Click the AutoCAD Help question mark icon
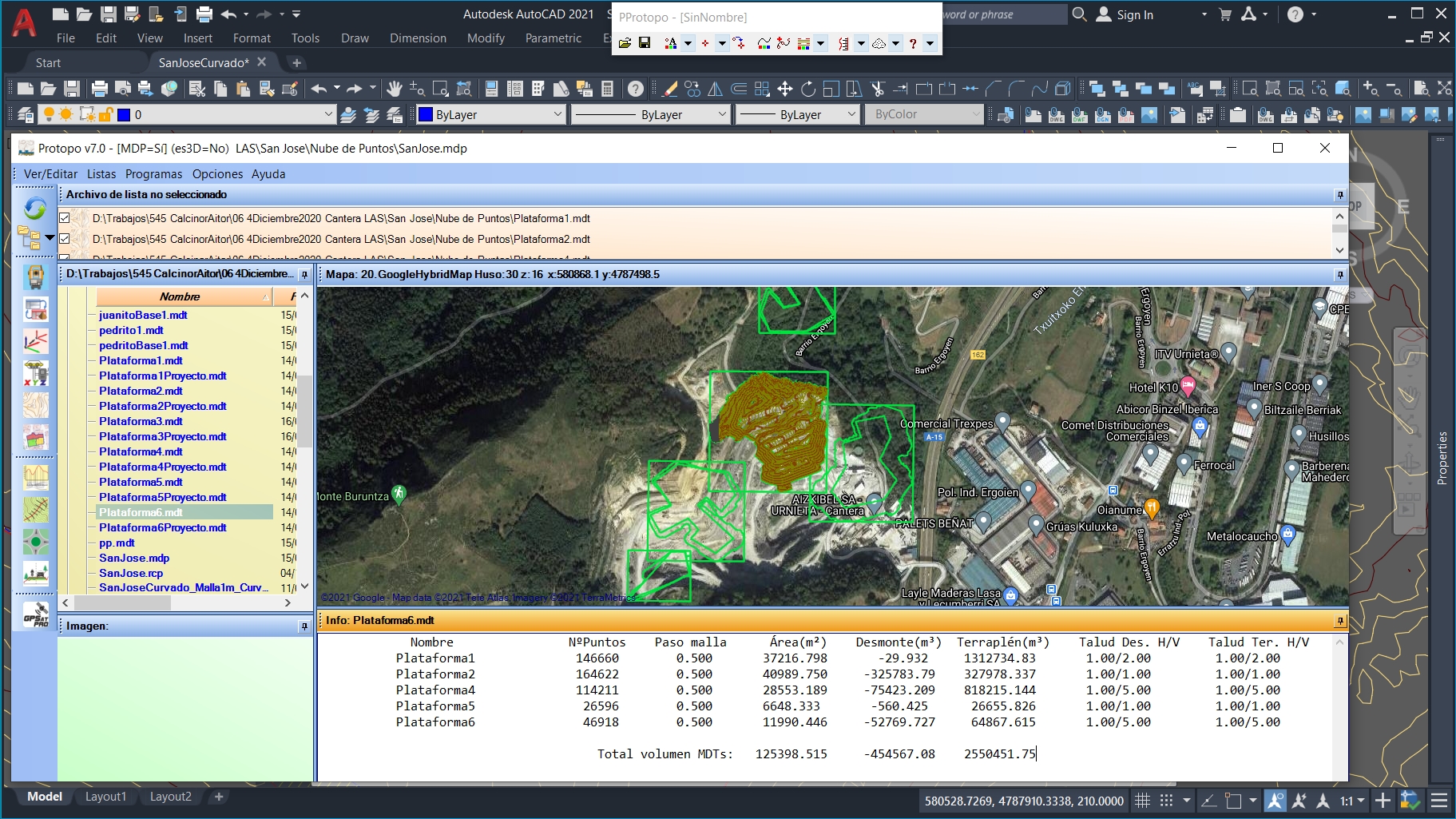This screenshot has height=819, width=1456. click(x=635, y=89)
